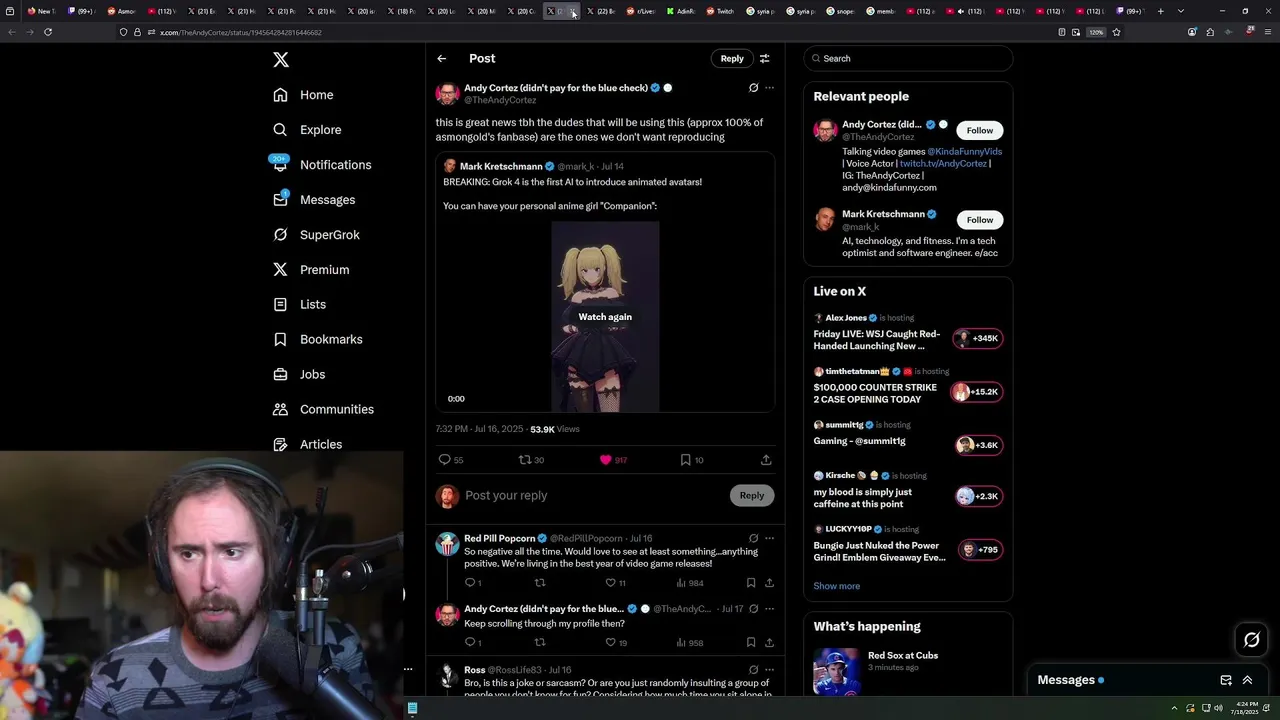
Task: Click repost icon showing 30
Action: [x=531, y=460]
